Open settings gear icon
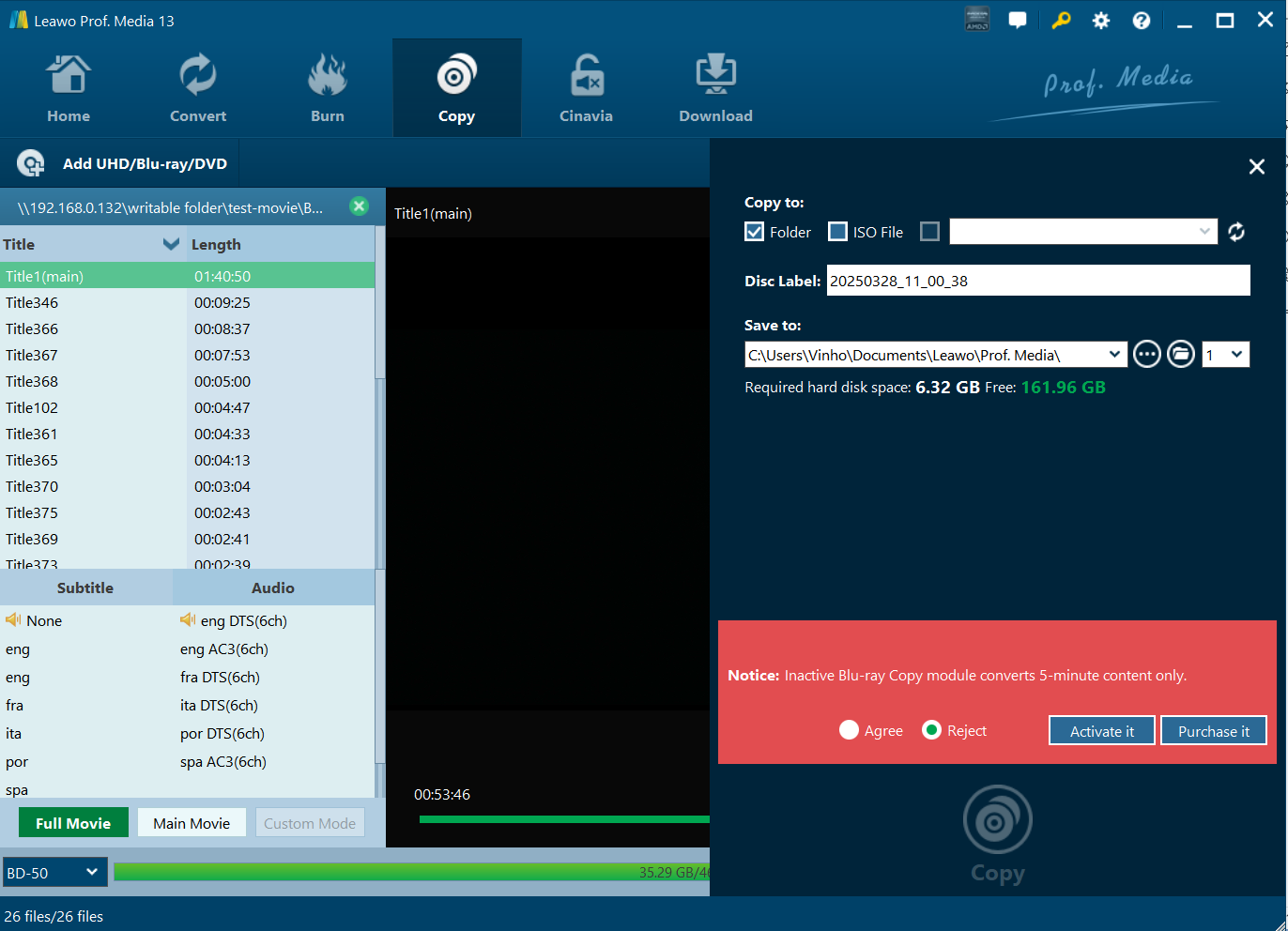1288x931 pixels. click(x=1101, y=21)
